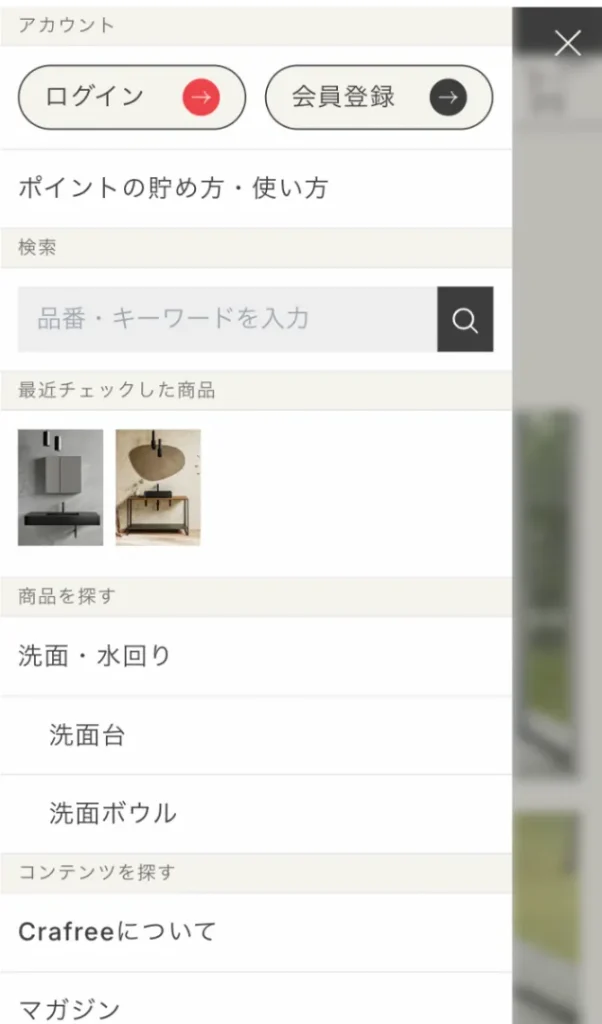The height and width of the screenshot is (1024, 602).
Task: Focus the 品番・キーワードを入力 search field
Action: (227, 319)
